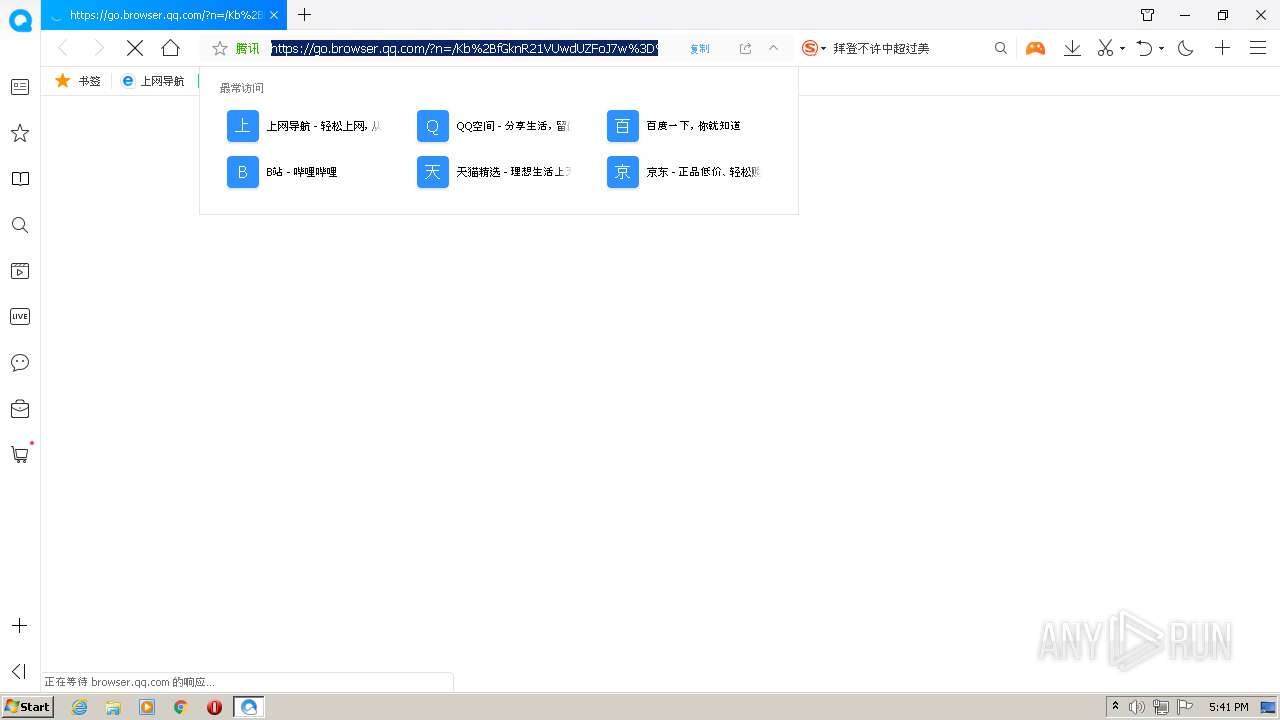The image size is (1280, 720).
Task: Go forward to next page
Action: [98, 48]
